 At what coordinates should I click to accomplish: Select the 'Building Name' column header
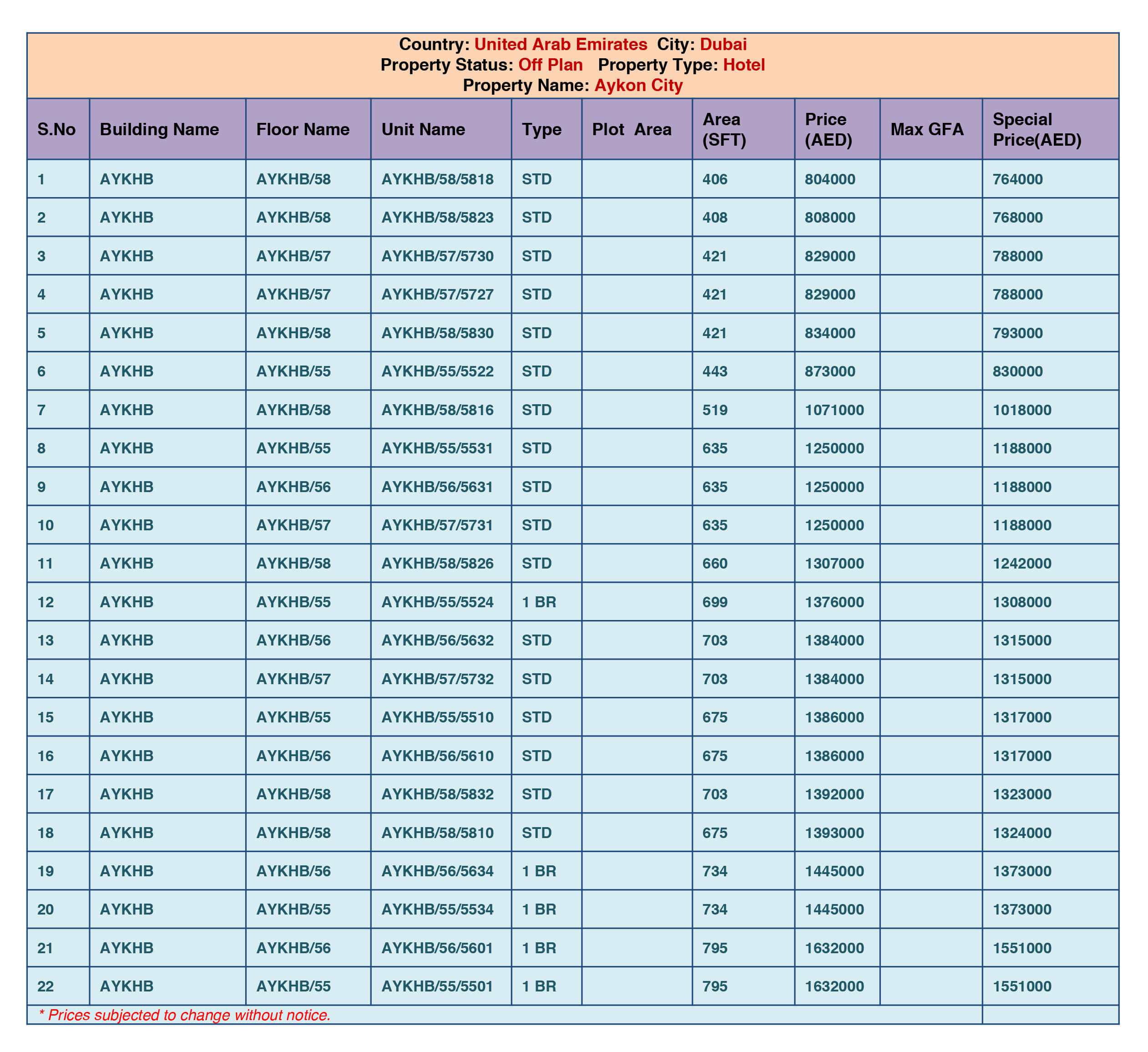167,129
